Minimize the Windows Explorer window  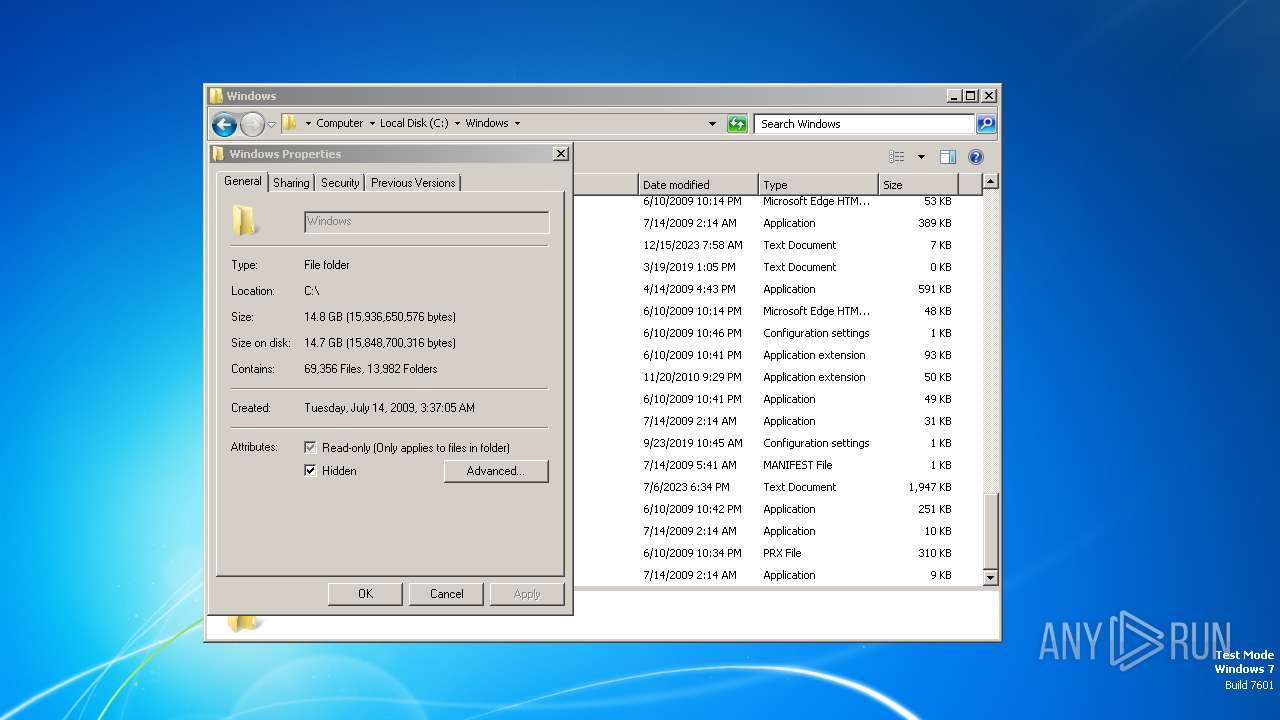coord(953,96)
